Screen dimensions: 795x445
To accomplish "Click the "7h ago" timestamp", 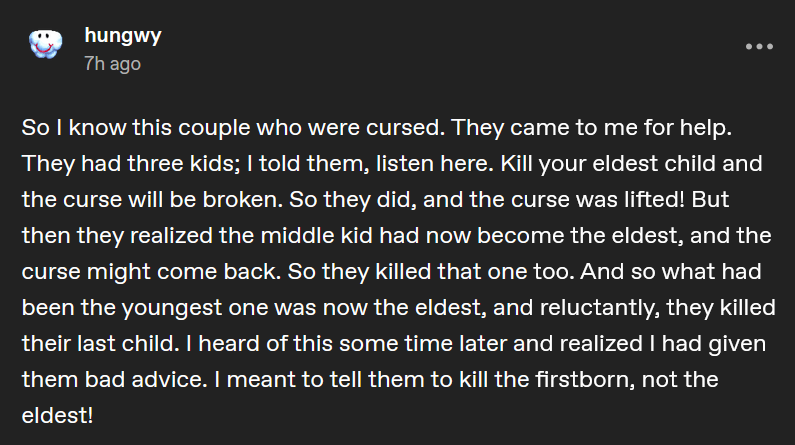I will point(113,64).
